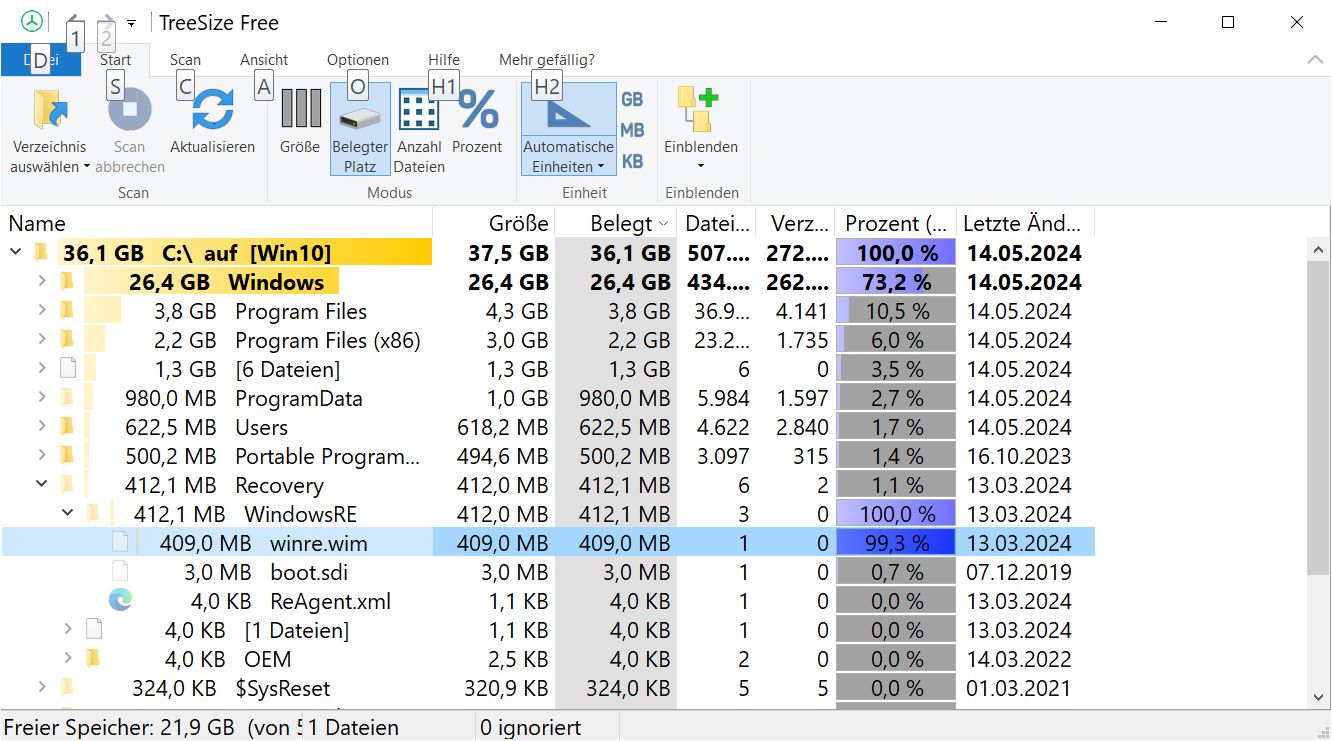Sort by the Prozent column header
The height and width of the screenshot is (741, 1332).
point(896,223)
